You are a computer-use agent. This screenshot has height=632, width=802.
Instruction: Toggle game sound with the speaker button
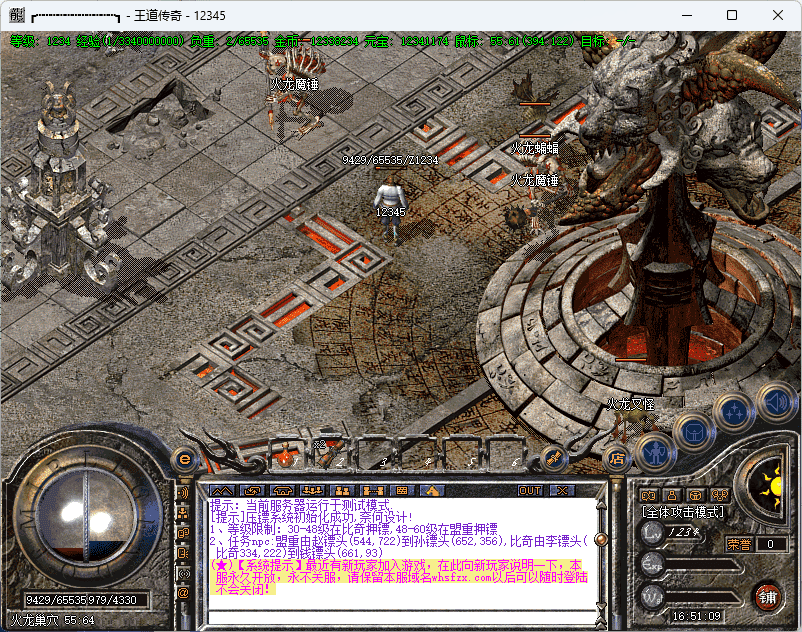777,402
